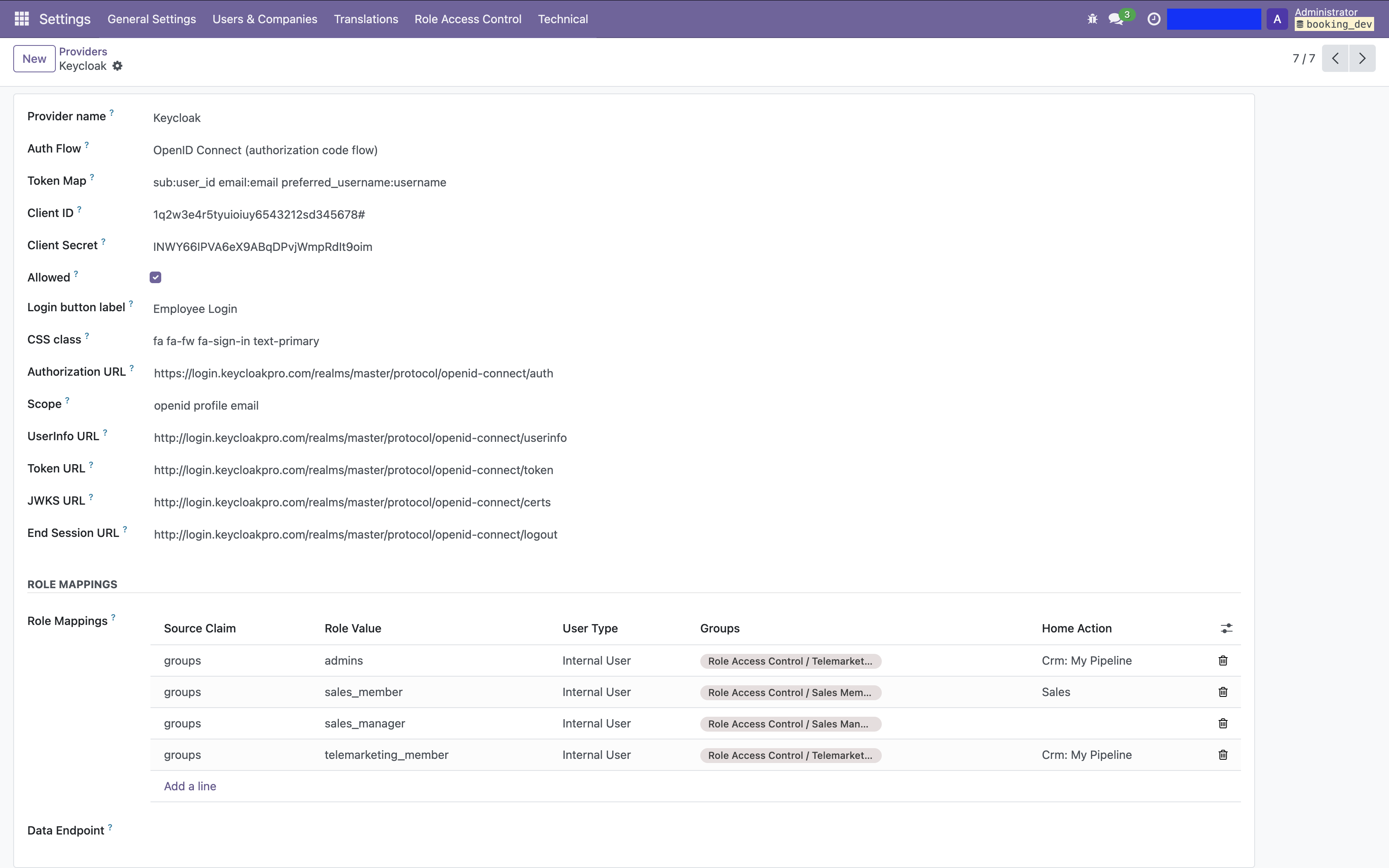Click the Administrator booking_dev user menu

(x=1334, y=19)
